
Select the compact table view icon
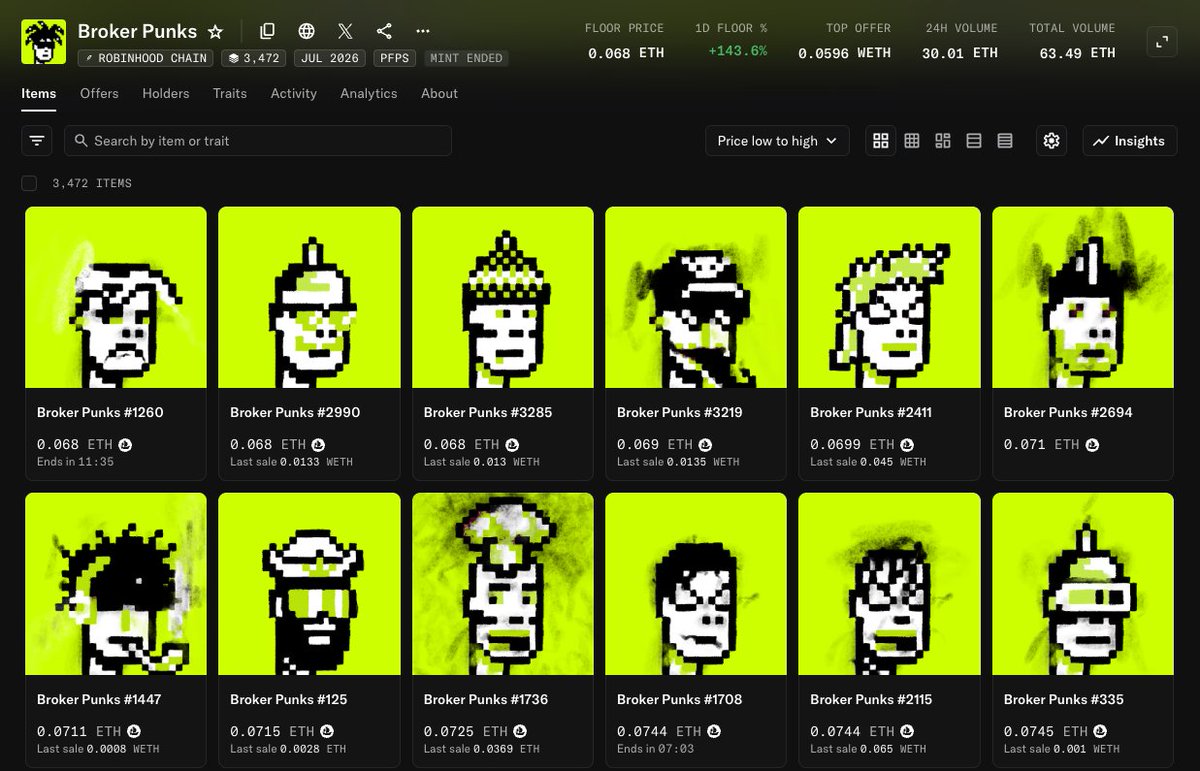[x=1005, y=141]
